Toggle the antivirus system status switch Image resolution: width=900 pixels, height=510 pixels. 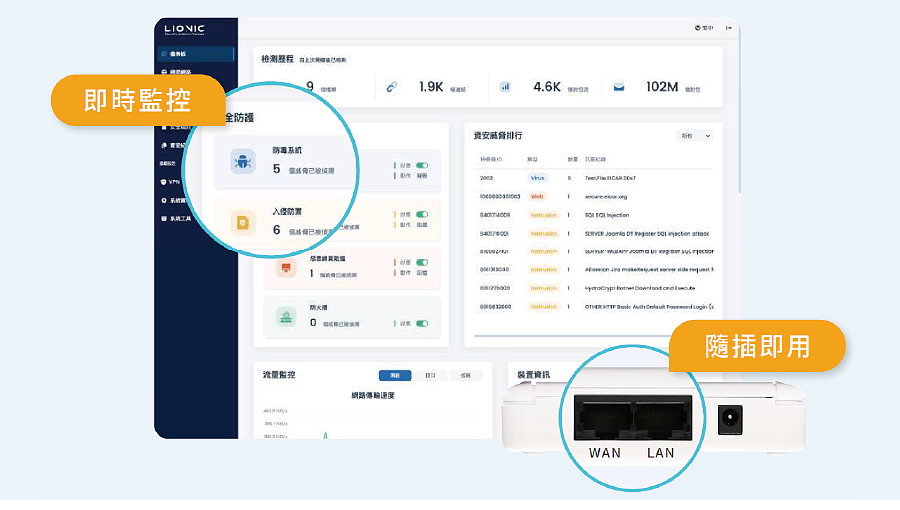pyautogui.click(x=422, y=165)
